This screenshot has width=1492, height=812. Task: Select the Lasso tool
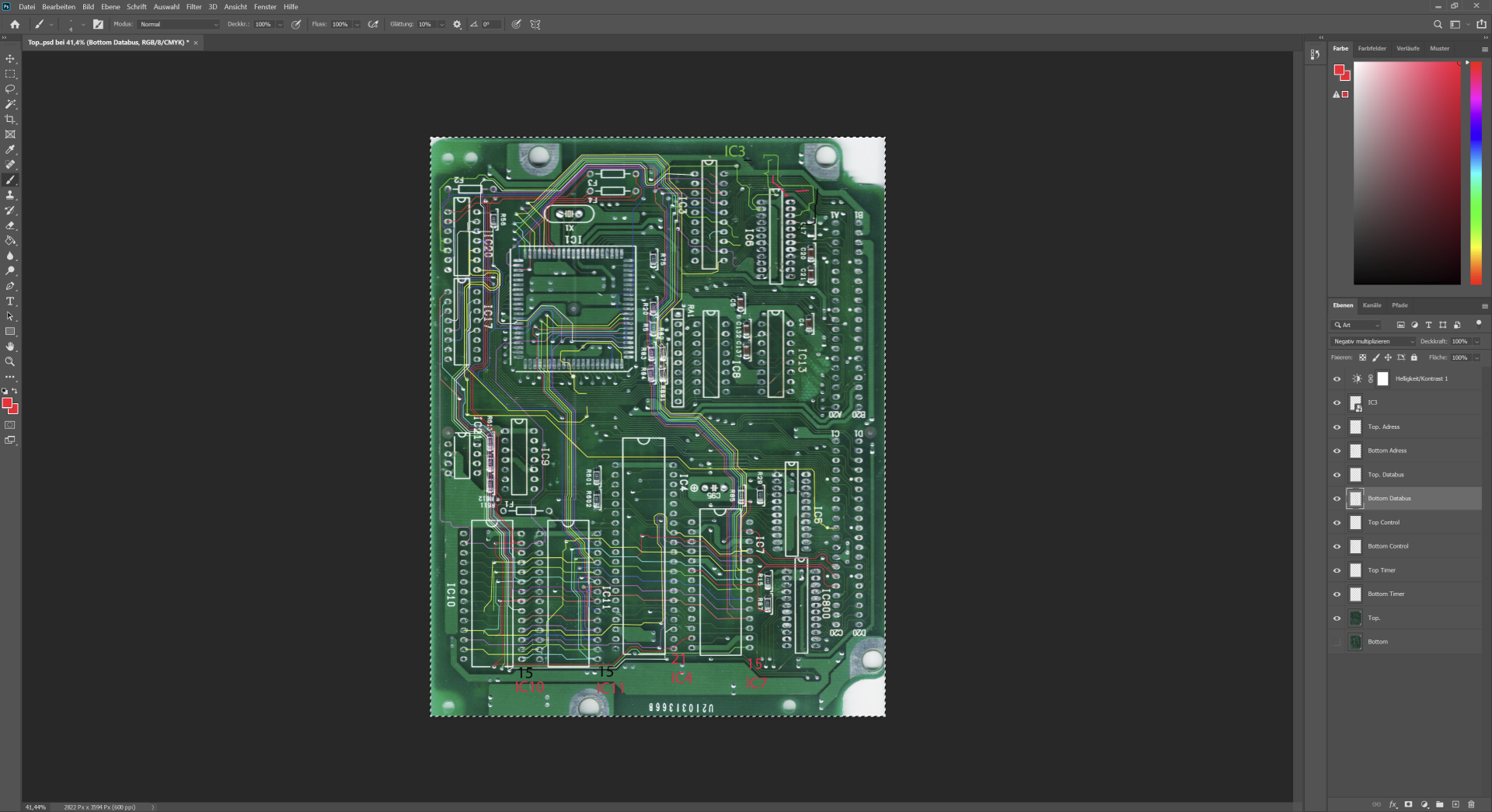click(10, 89)
